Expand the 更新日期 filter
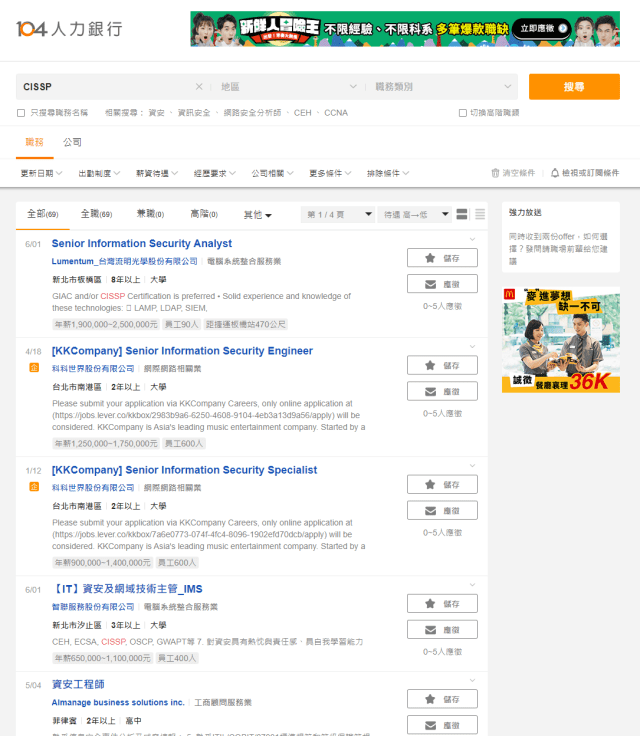 [x=41, y=173]
